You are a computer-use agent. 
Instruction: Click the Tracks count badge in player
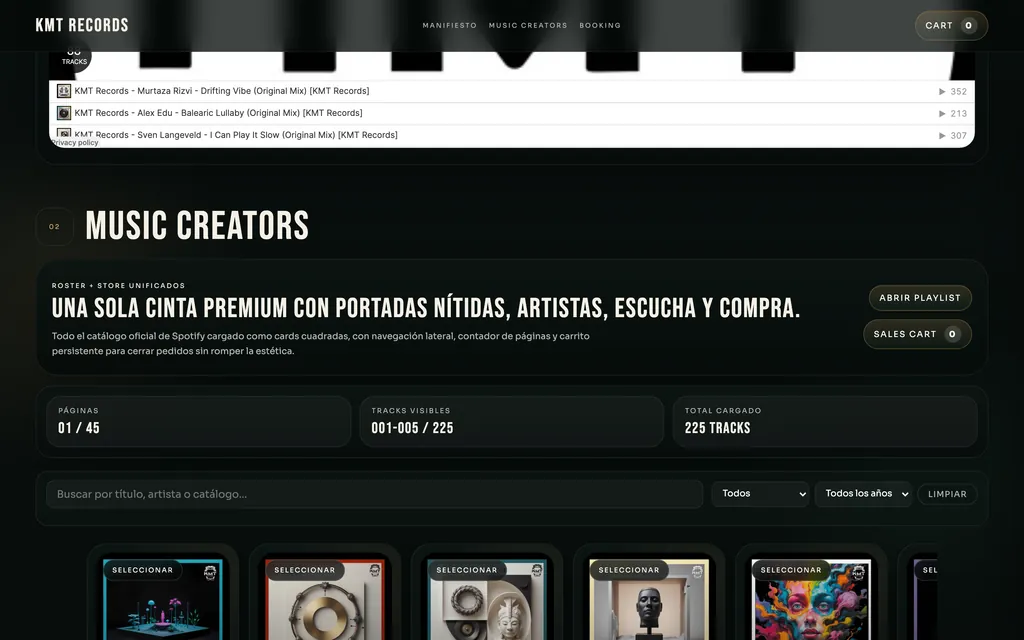pos(74,57)
